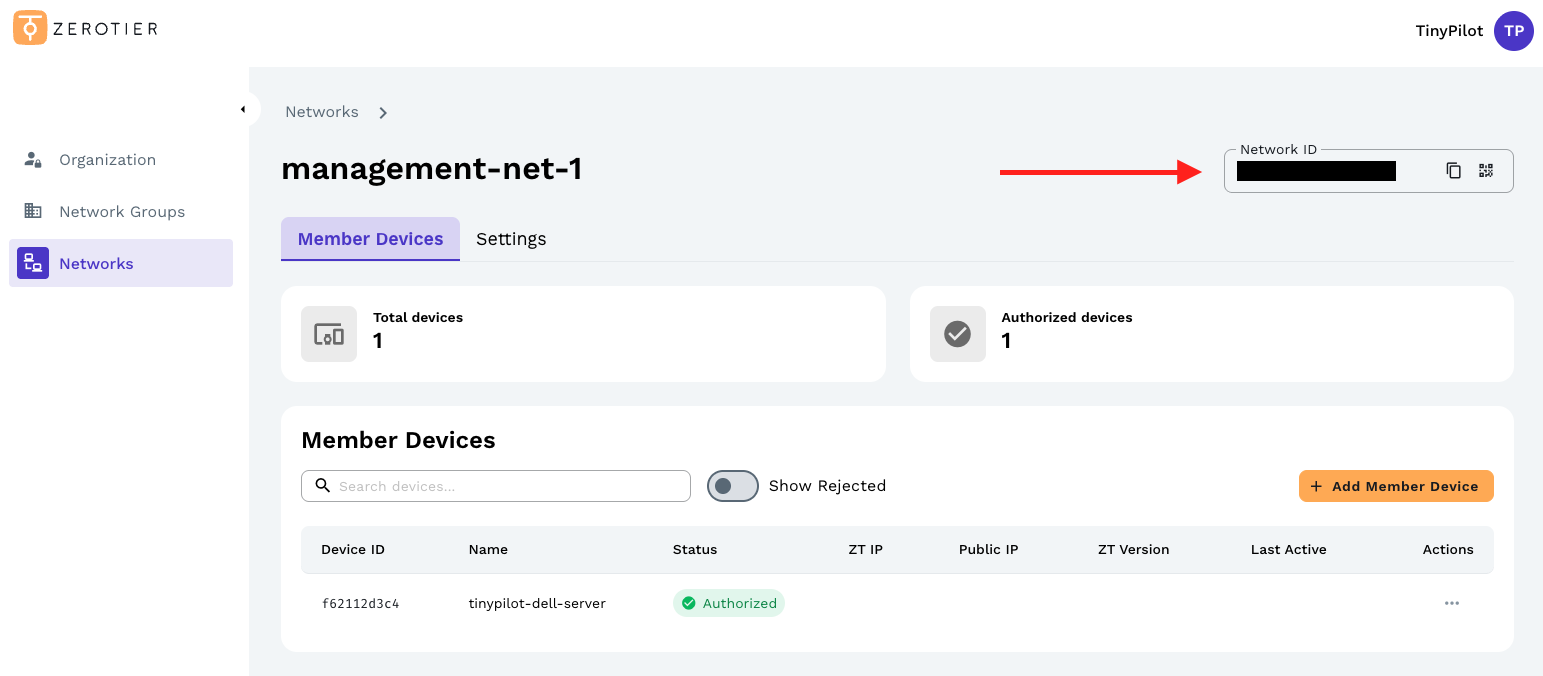Click the Total devices monitor icon

329,334
